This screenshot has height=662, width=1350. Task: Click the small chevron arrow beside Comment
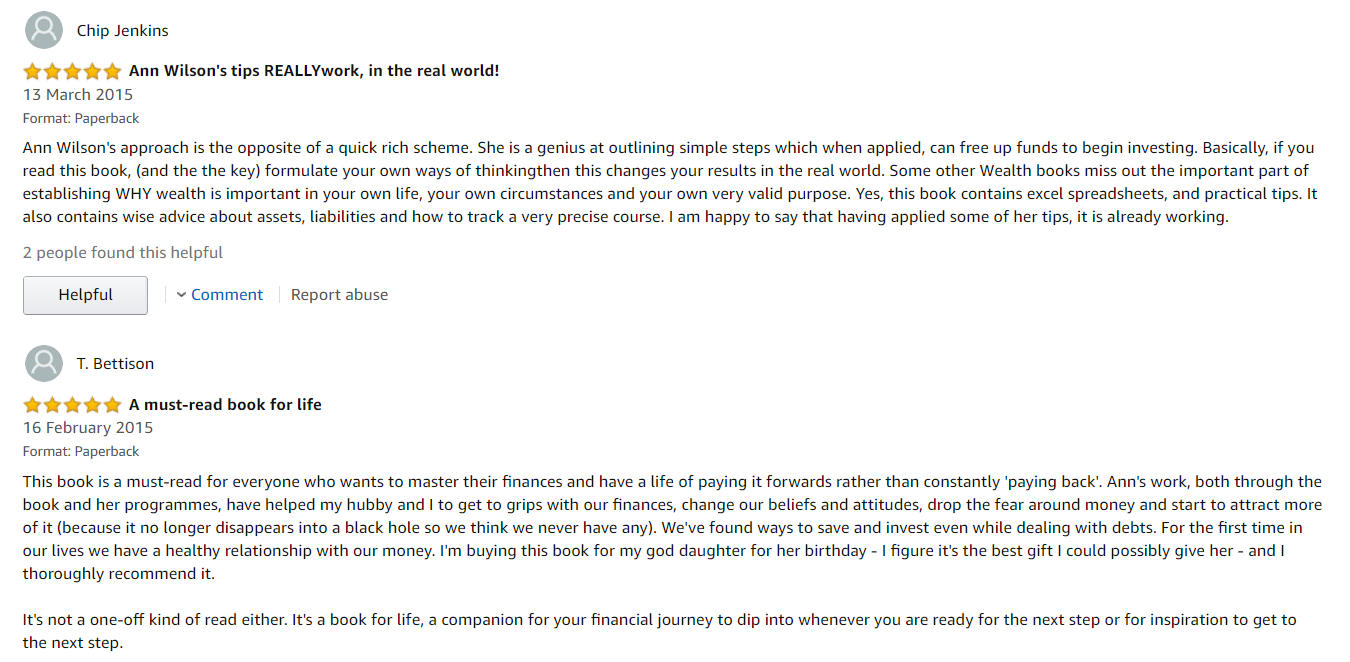tap(181, 295)
